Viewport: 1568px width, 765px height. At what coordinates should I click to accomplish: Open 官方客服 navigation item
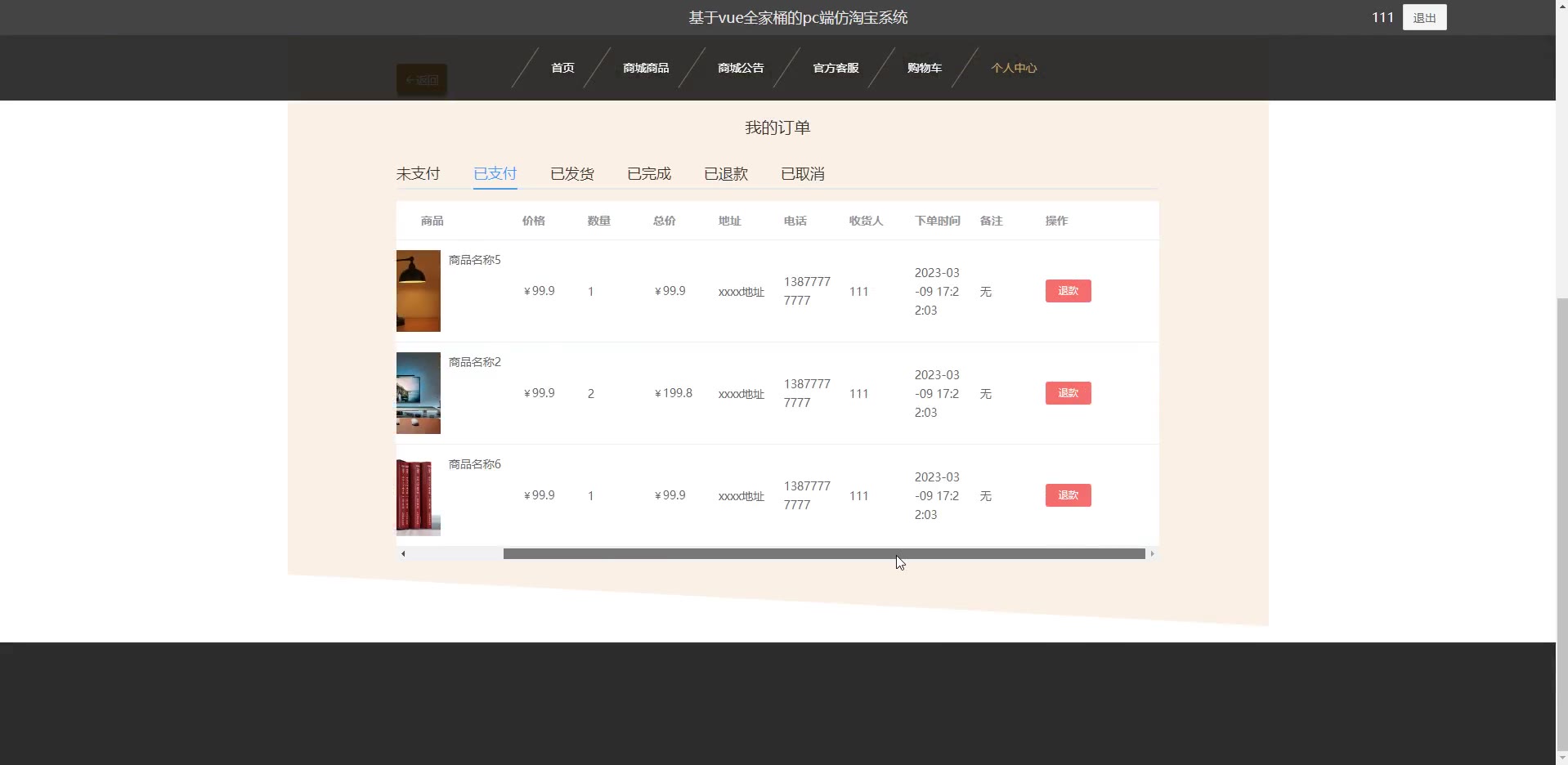[836, 68]
